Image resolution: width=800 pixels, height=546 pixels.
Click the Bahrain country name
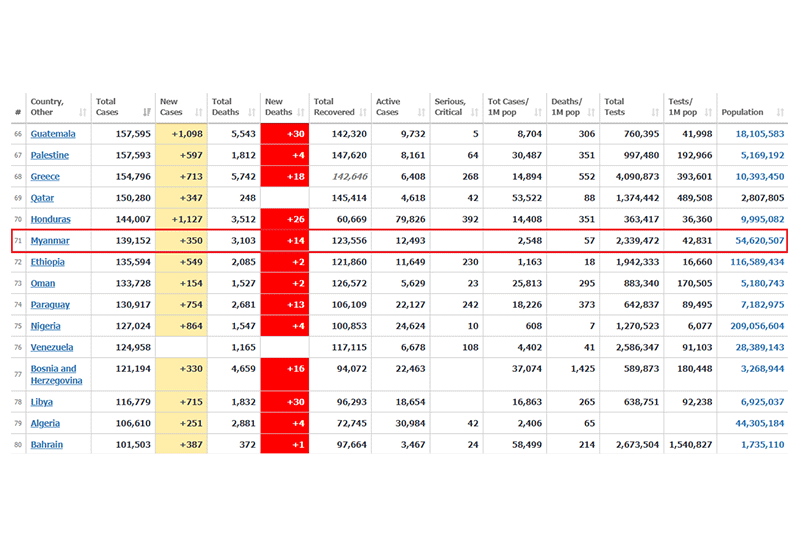(47, 444)
